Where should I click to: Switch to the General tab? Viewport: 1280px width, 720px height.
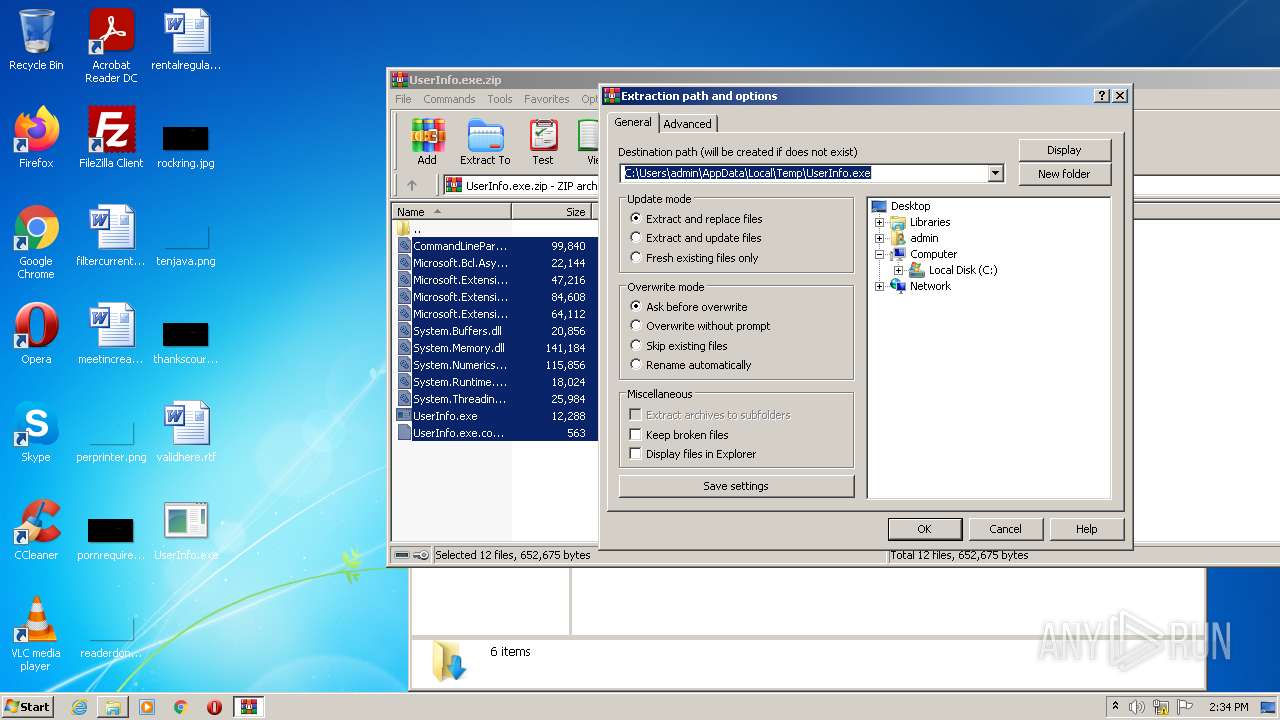632,122
